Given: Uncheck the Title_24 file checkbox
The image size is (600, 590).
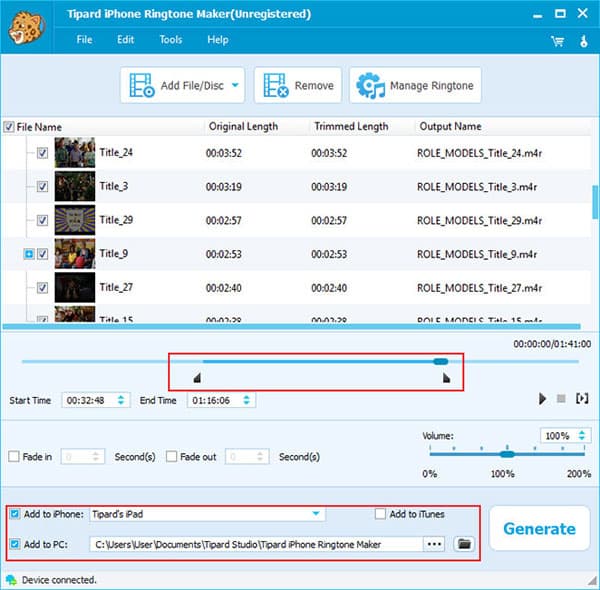Looking at the screenshot, I should [x=42, y=153].
